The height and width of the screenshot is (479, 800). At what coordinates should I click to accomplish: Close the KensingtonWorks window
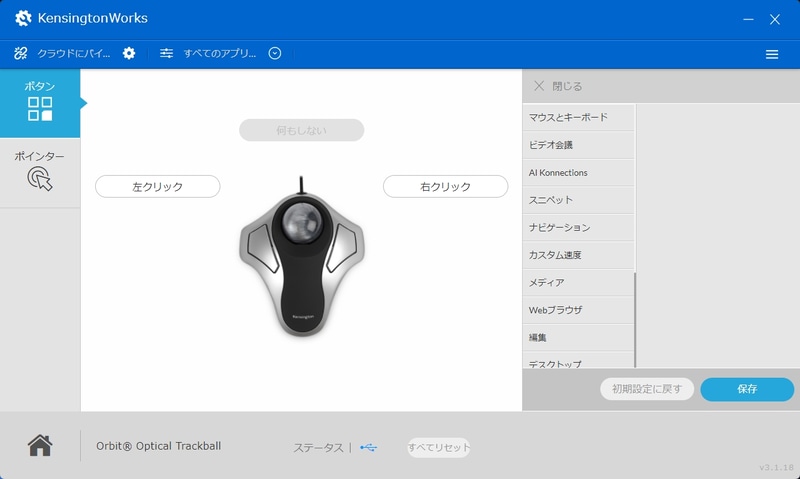(775, 19)
